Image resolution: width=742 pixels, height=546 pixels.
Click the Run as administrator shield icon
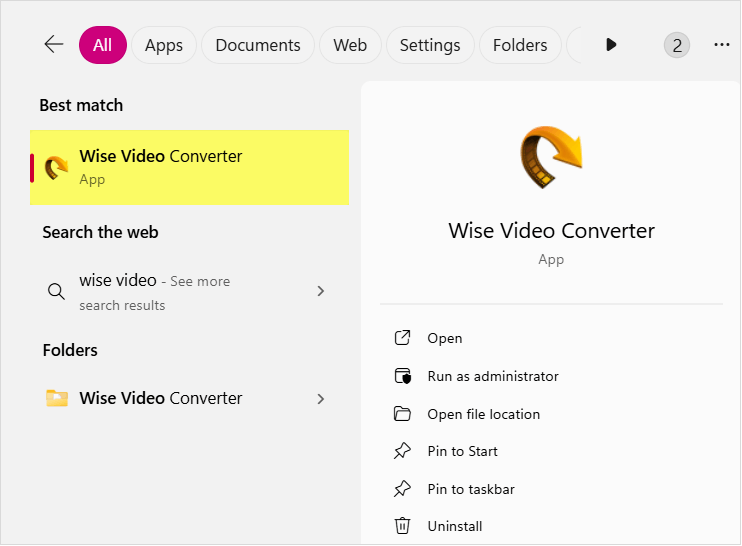[x=403, y=376]
